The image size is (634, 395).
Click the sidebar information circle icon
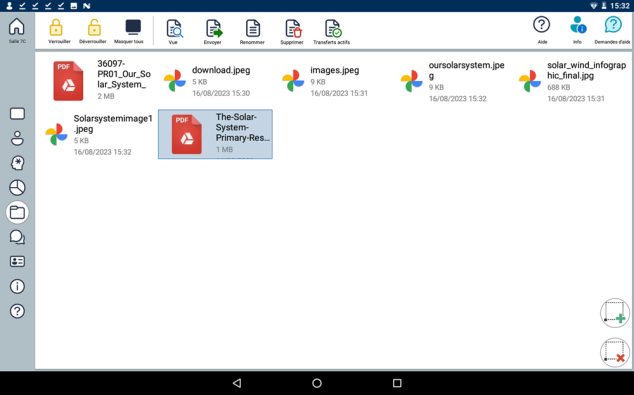pos(17,286)
